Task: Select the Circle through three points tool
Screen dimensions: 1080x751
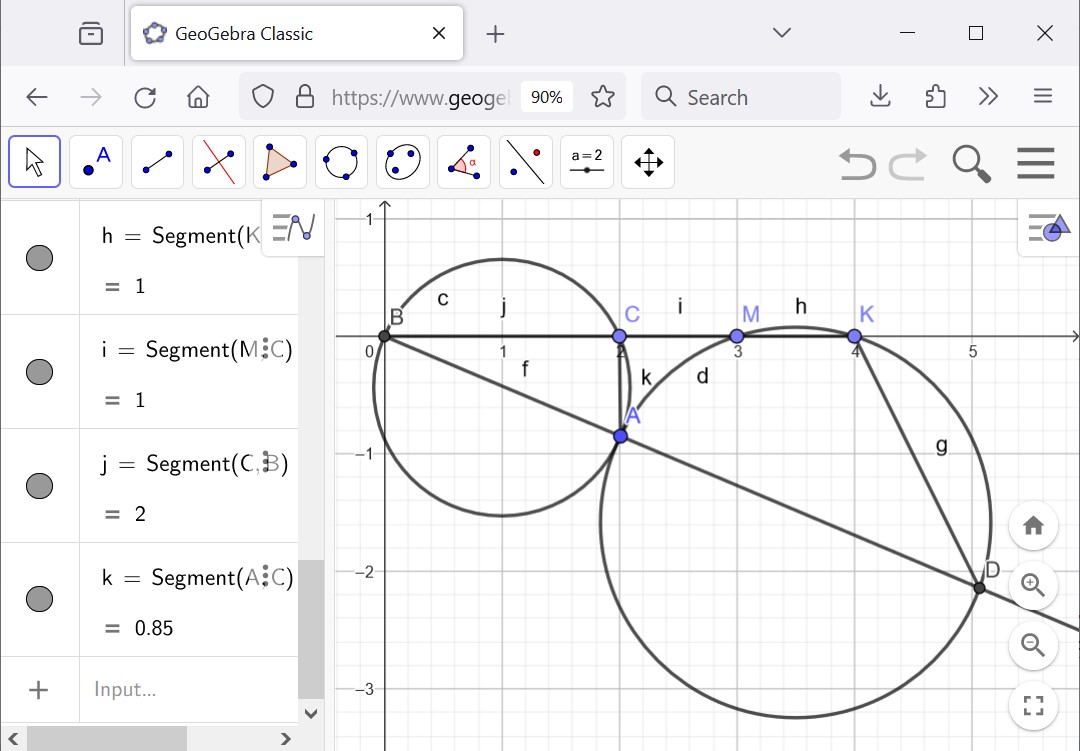Action: tap(341, 162)
